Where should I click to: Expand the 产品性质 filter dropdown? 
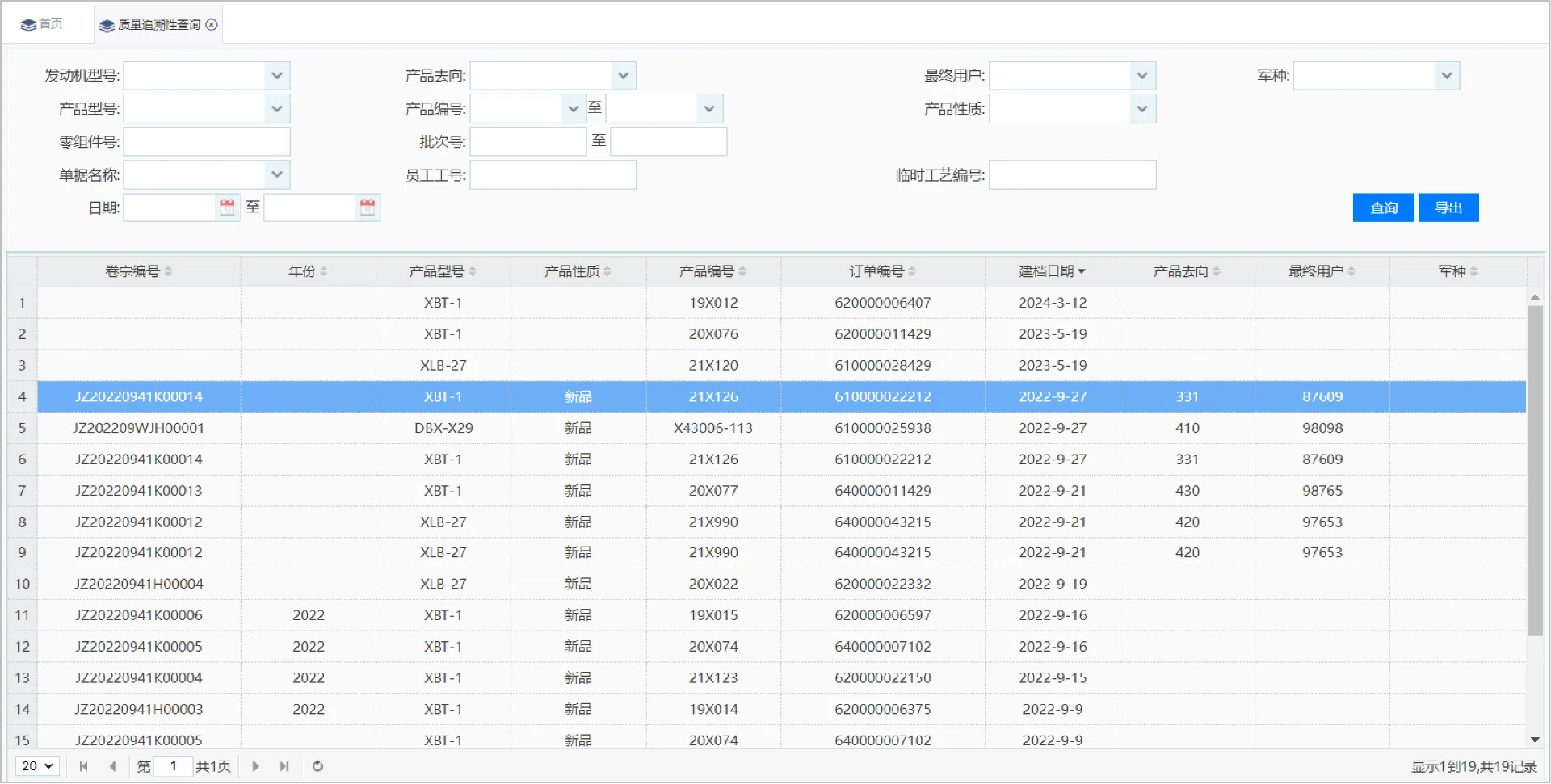point(1142,109)
